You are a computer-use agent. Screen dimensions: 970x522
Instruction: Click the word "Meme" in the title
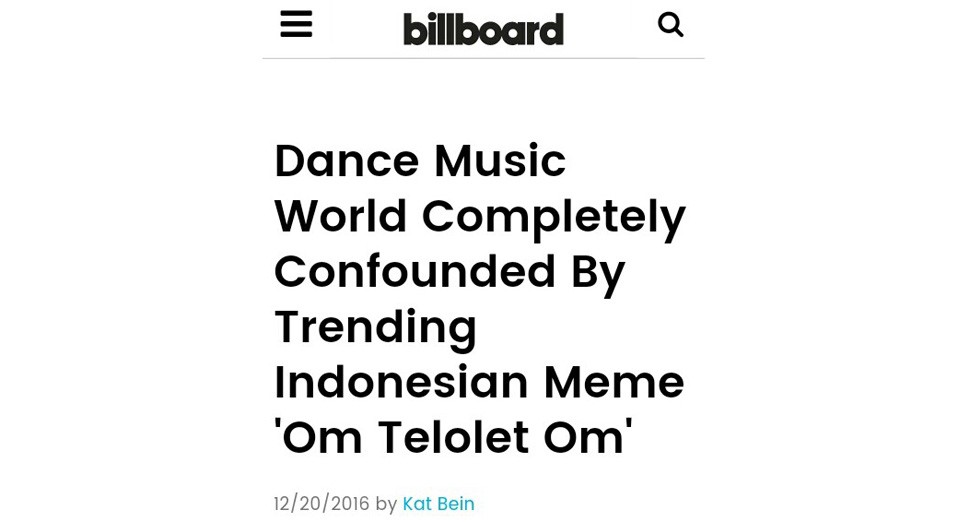(614, 382)
